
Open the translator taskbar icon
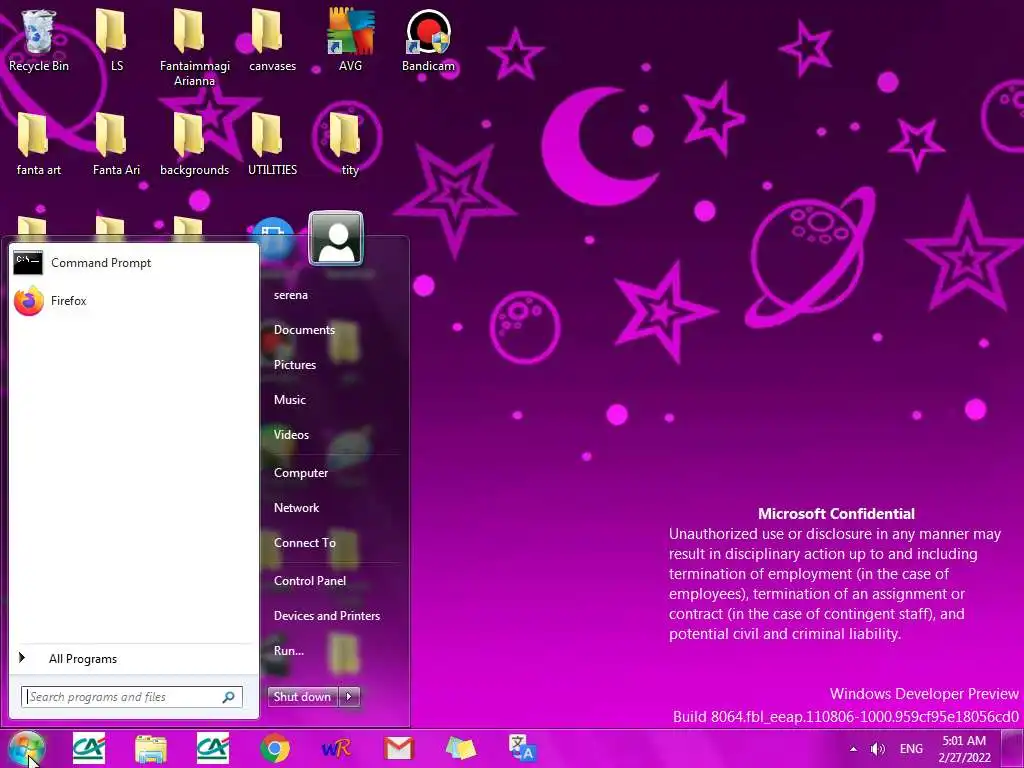coord(522,749)
